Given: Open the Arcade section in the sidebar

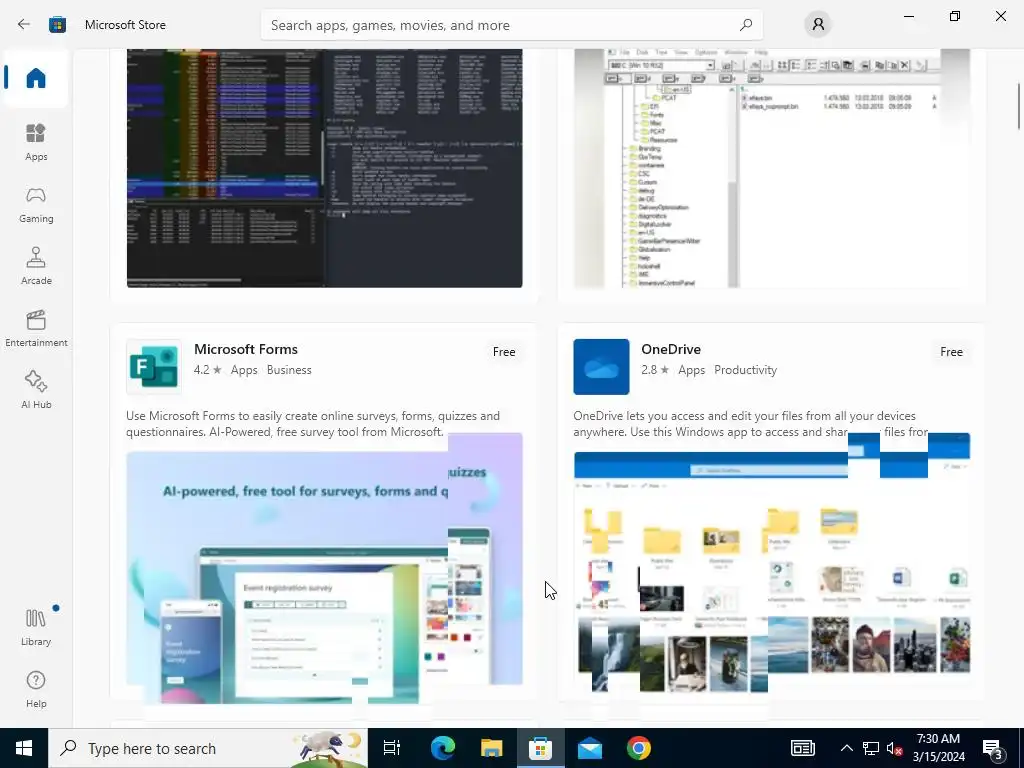Looking at the screenshot, I should pos(36,266).
